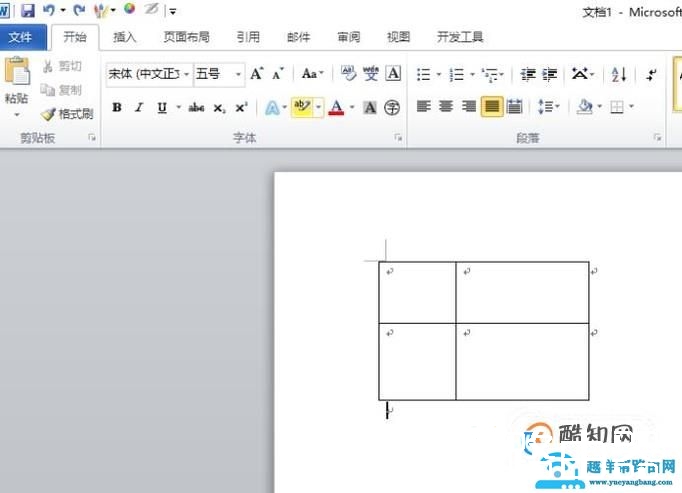Switch to the 引用 (References) tab
Viewport: 682px width, 493px height.
[x=248, y=37]
